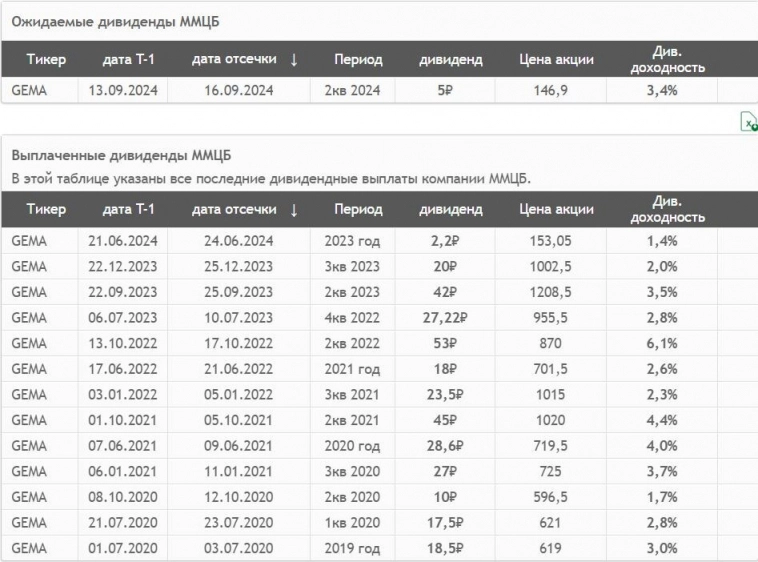Screen dimensions: 758x562
Task: Click sort arrow in expected dividends table header
Action: [x=294, y=60]
